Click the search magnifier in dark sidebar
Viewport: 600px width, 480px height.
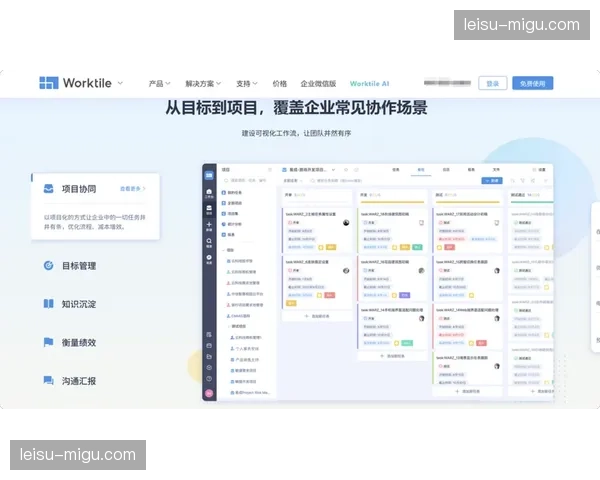(209, 242)
